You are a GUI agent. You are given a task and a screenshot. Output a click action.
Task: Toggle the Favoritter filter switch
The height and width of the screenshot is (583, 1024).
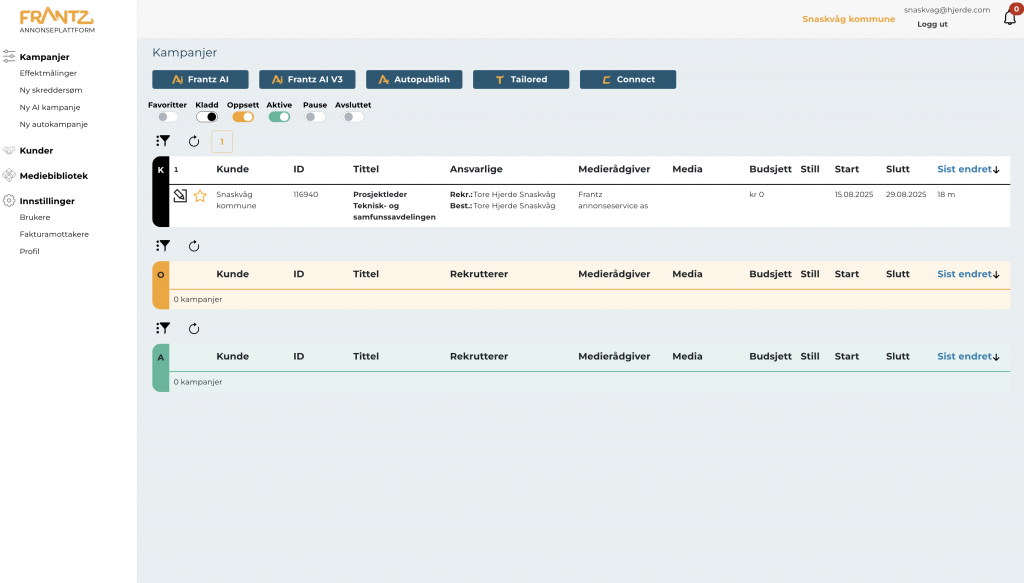[167, 117]
